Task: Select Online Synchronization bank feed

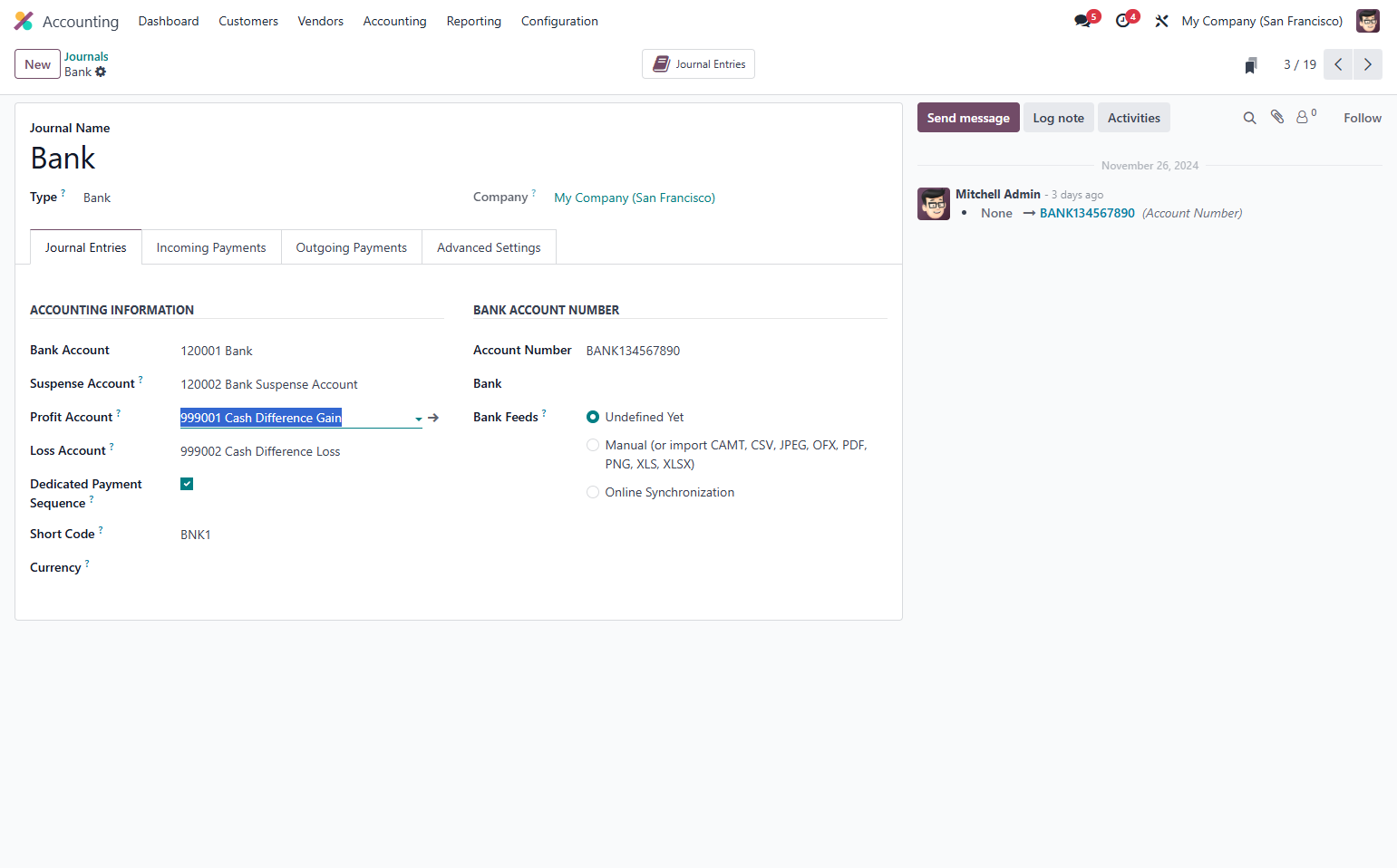Action: (593, 492)
